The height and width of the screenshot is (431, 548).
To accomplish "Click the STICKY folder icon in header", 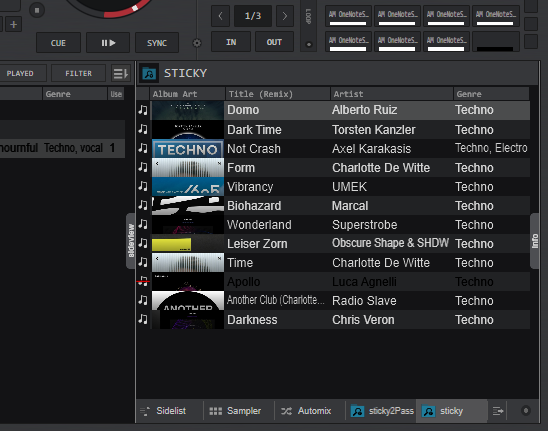I will (x=149, y=73).
